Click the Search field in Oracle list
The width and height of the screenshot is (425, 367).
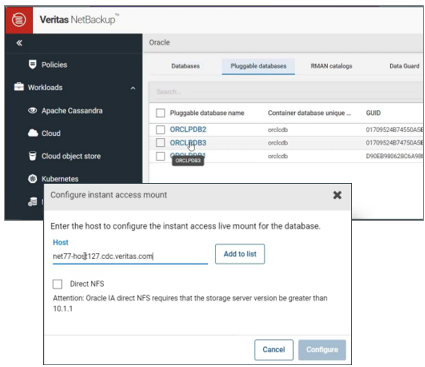pyautogui.click(x=287, y=92)
